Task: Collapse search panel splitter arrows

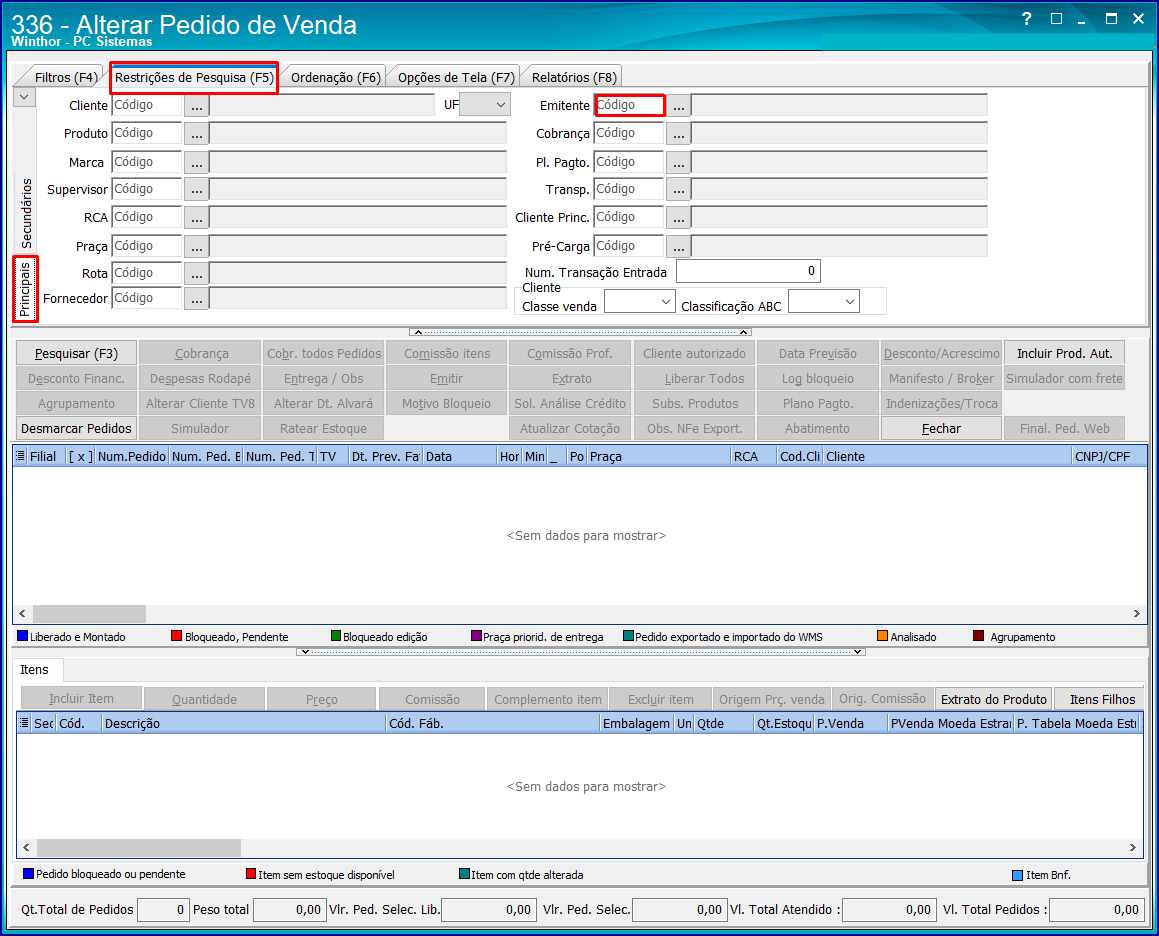Action: pyautogui.click(x=581, y=332)
